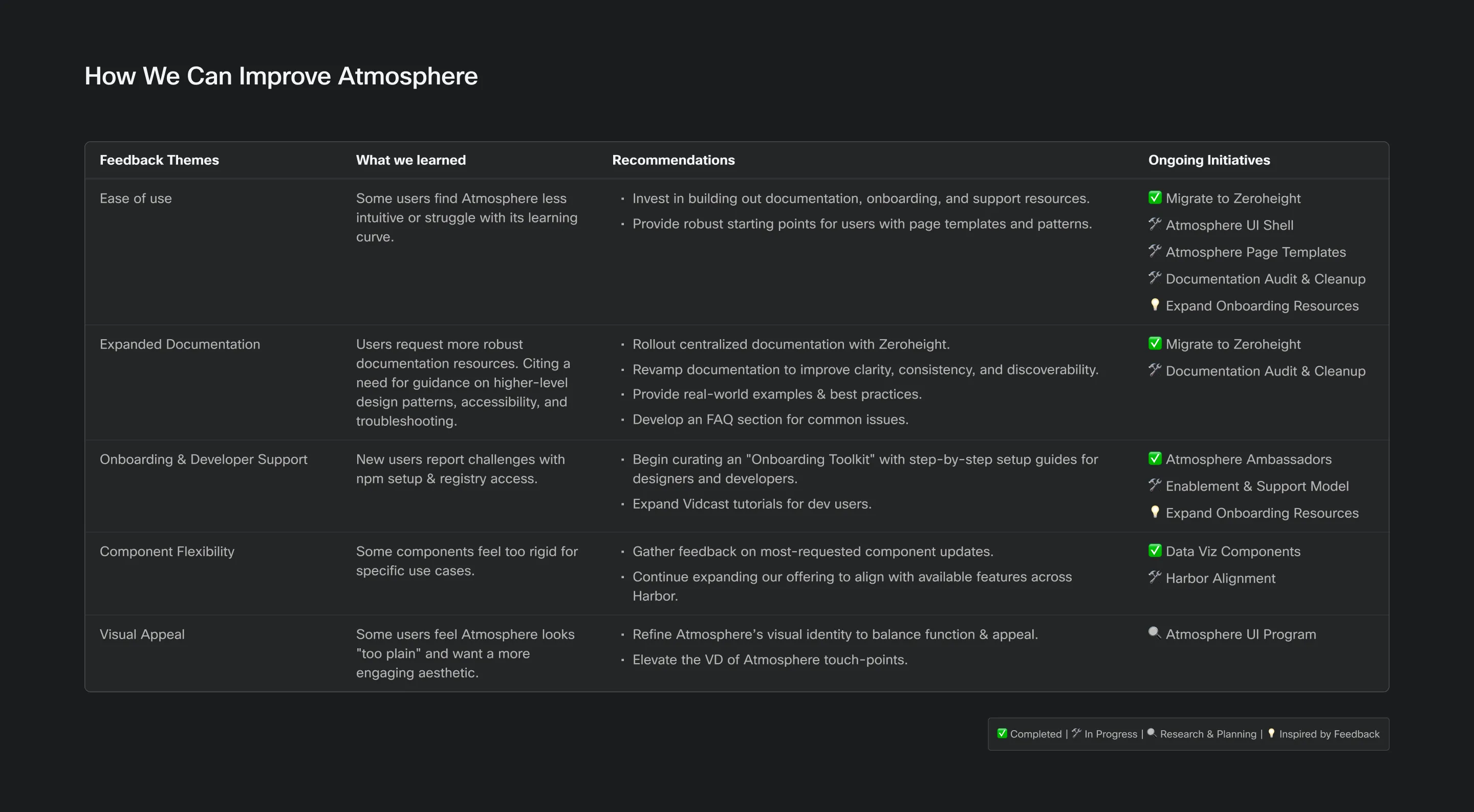Click the green checkmark beside Data Viz Components
The width and height of the screenshot is (1474, 812).
click(x=1155, y=551)
